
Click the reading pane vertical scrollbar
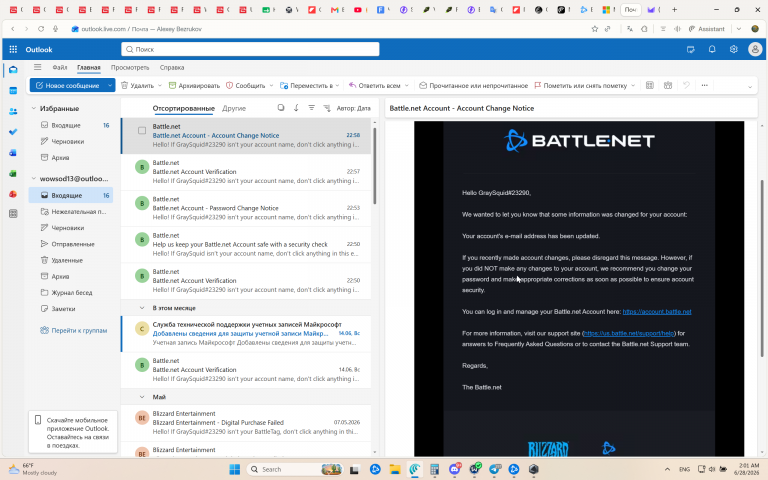coord(762,268)
